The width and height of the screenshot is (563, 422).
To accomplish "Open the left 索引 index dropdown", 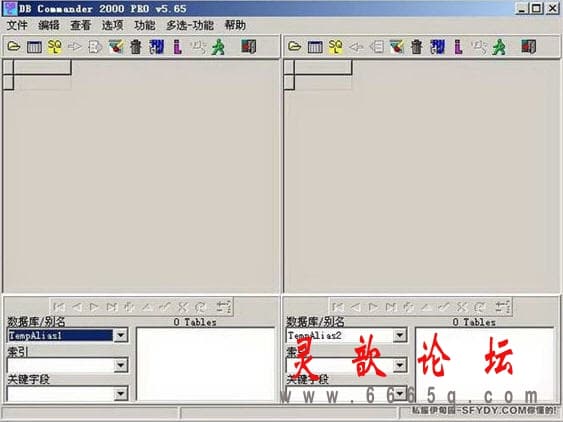I will pyautogui.click(x=121, y=365).
